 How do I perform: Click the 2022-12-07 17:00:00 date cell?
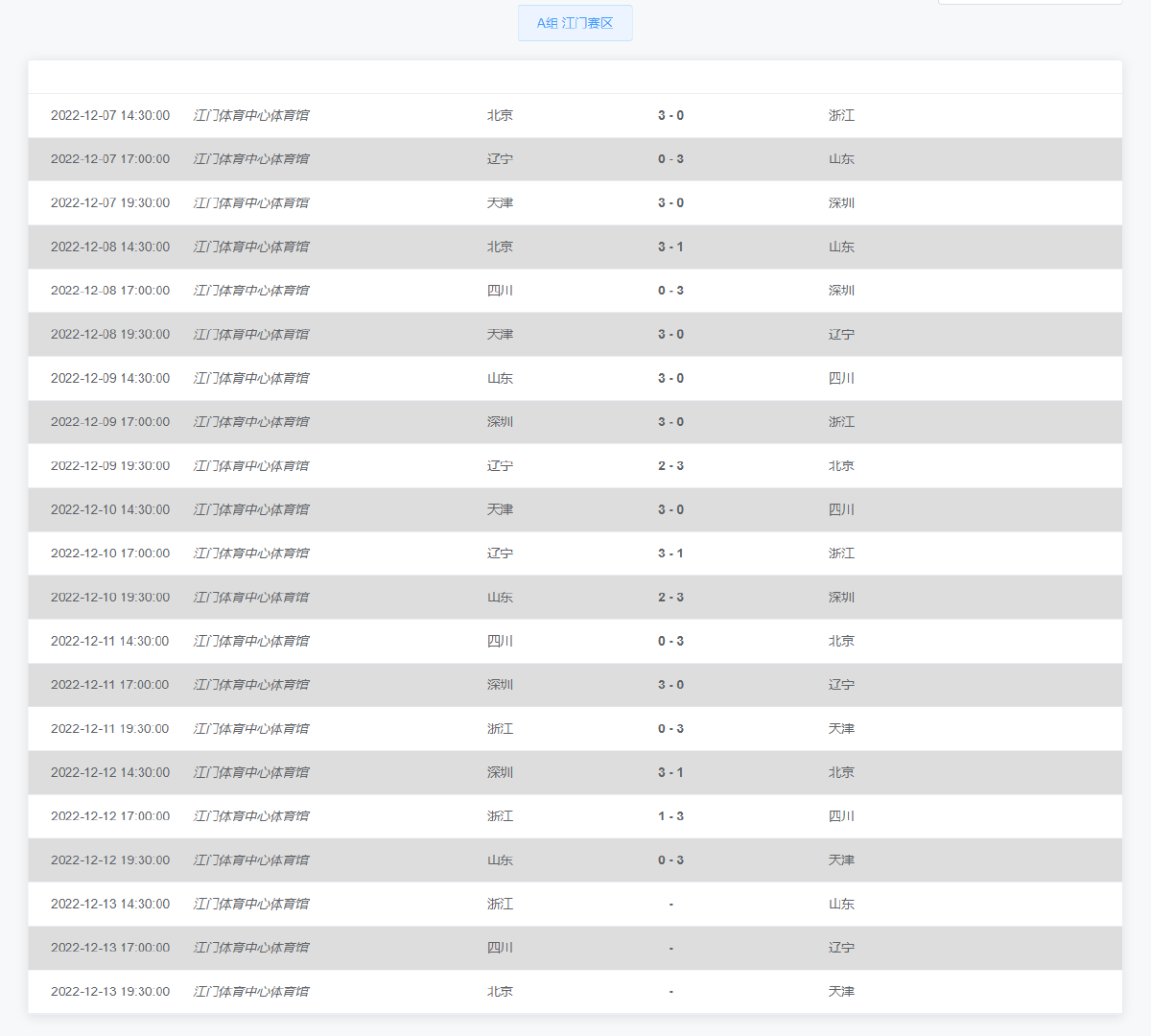pos(110,159)
